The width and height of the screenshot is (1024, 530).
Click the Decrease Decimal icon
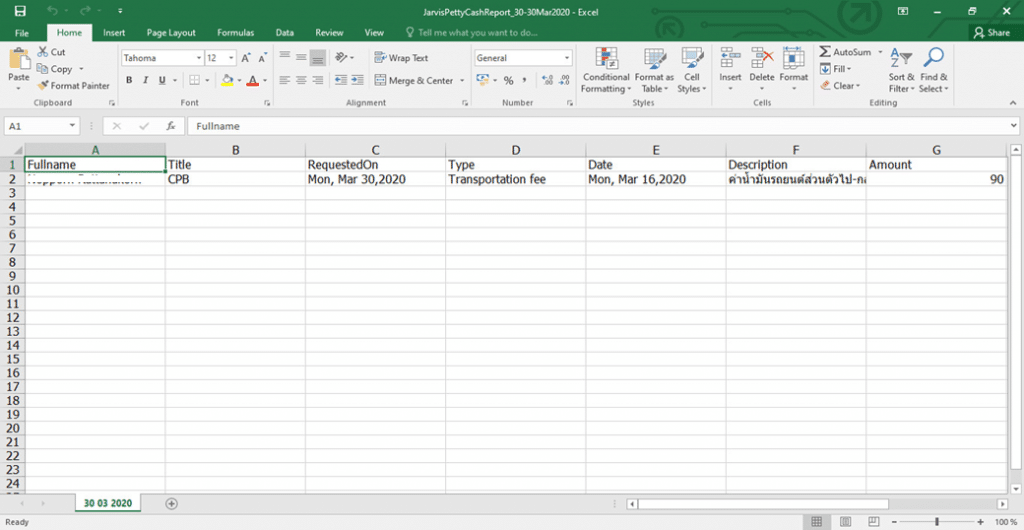tap(564, 81)
